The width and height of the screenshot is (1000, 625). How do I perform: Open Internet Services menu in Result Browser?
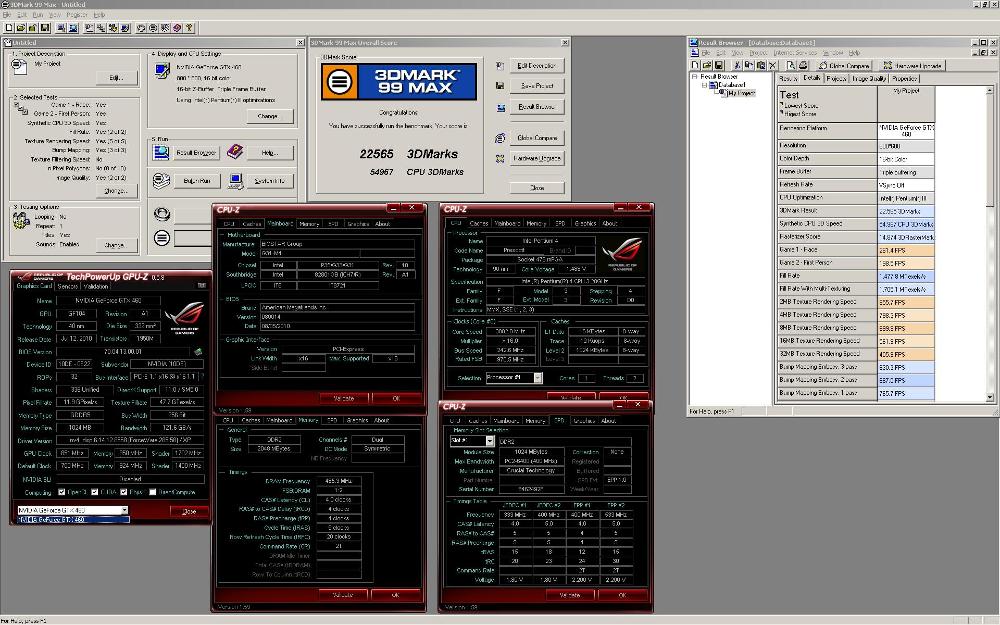pyautogui.click(x=795, y=53)
